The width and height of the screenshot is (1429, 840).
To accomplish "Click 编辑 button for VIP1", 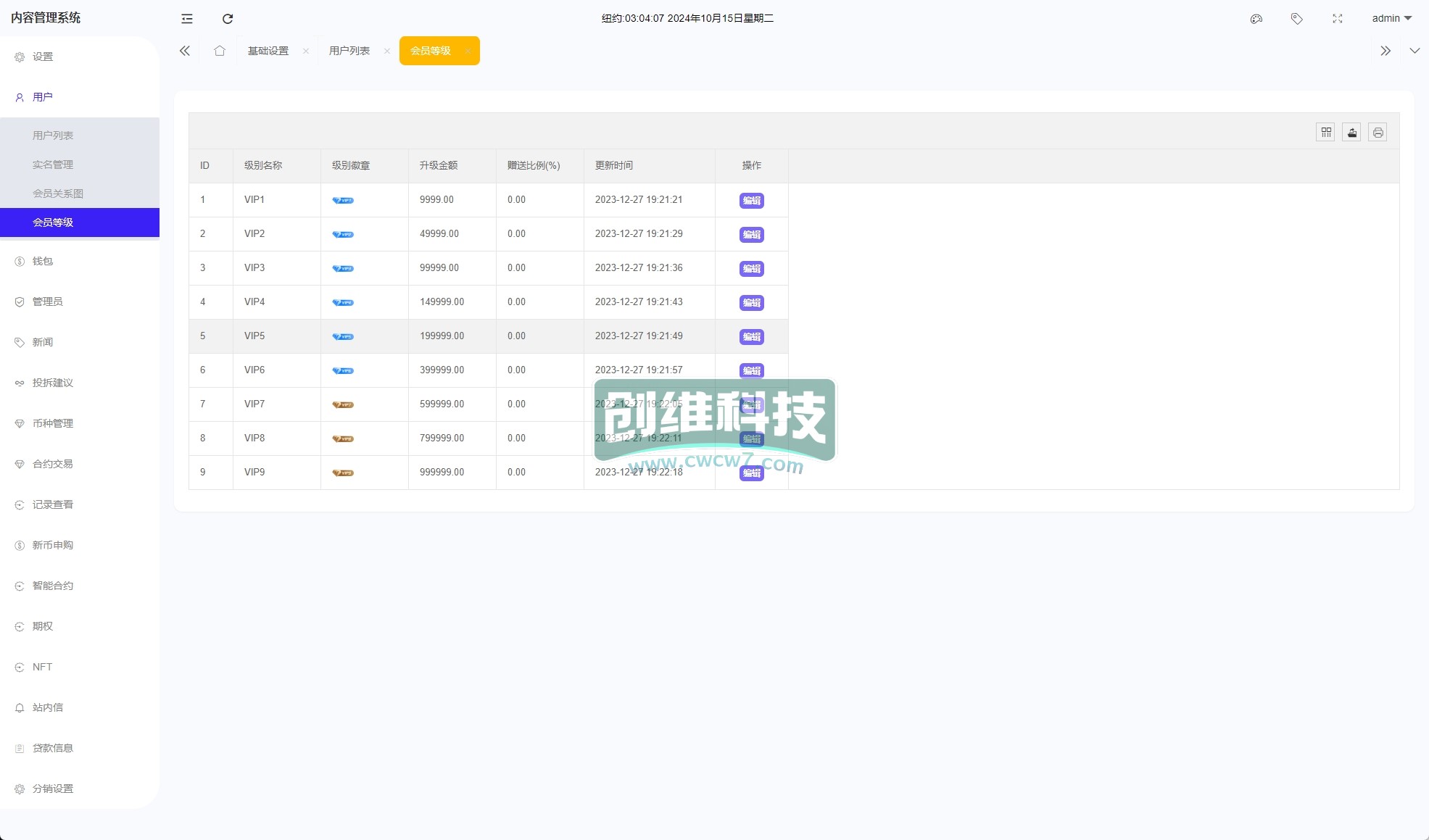I will (752, 201).
